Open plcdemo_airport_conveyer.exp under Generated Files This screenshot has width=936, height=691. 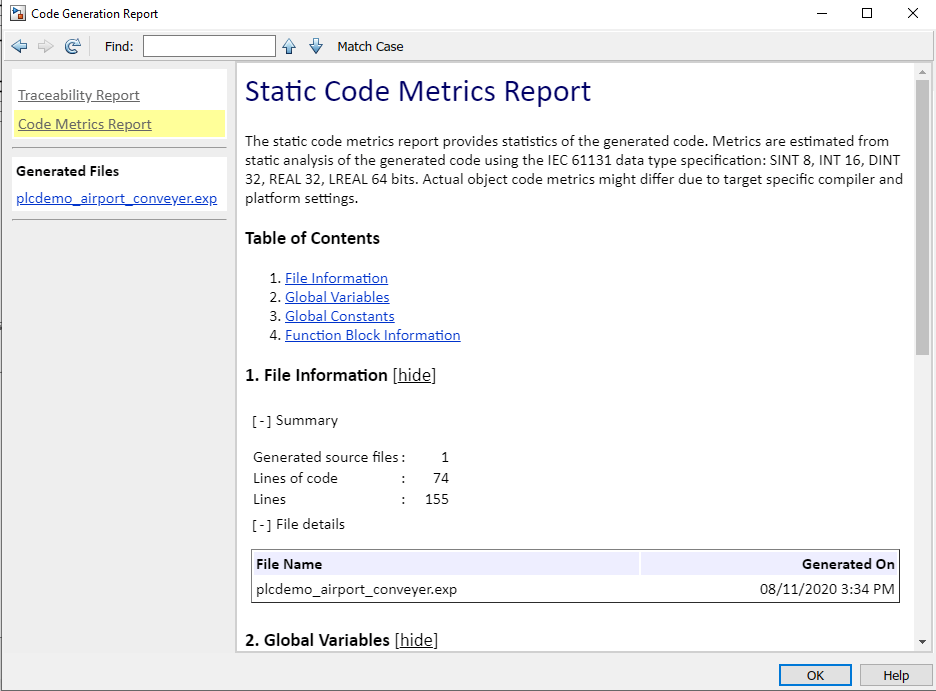click(x=116, y=198)
